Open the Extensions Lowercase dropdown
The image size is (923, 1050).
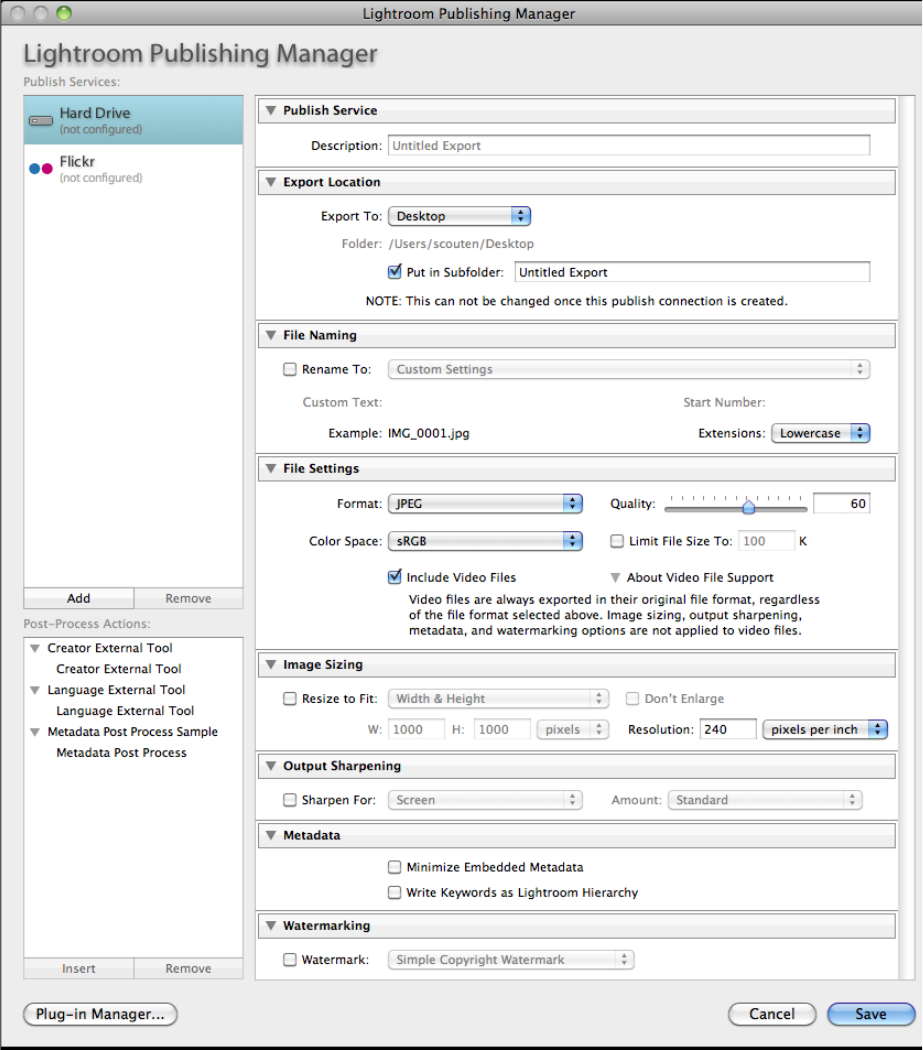821,433
